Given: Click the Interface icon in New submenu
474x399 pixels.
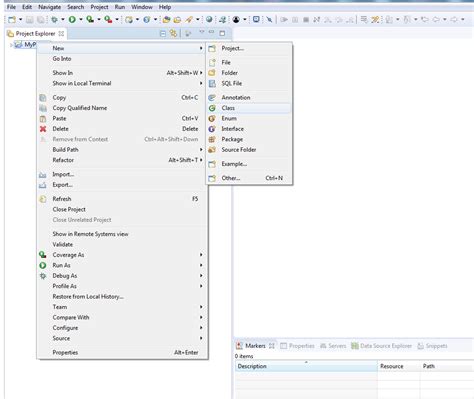Looking at the screenshot, I should (212, 129).
